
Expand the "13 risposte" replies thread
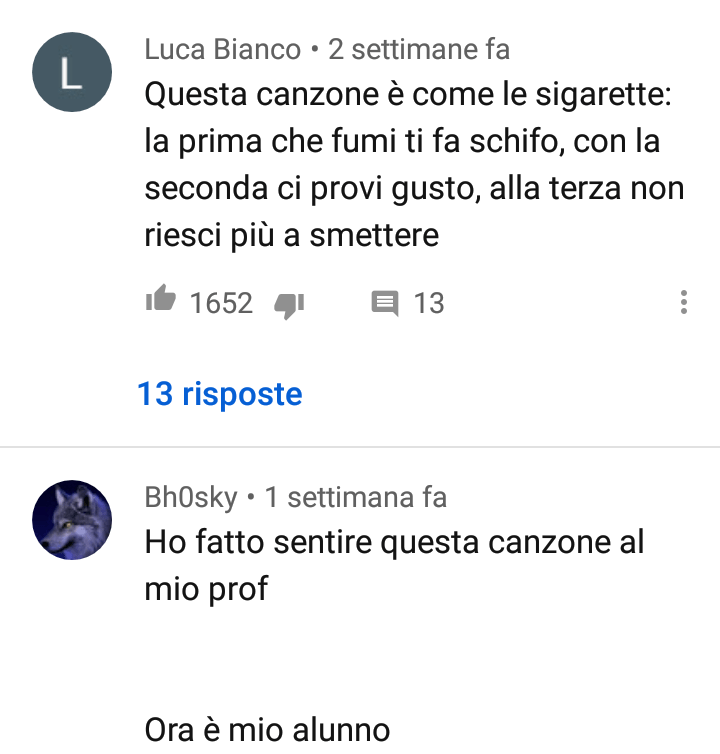[x=220, y=394]
